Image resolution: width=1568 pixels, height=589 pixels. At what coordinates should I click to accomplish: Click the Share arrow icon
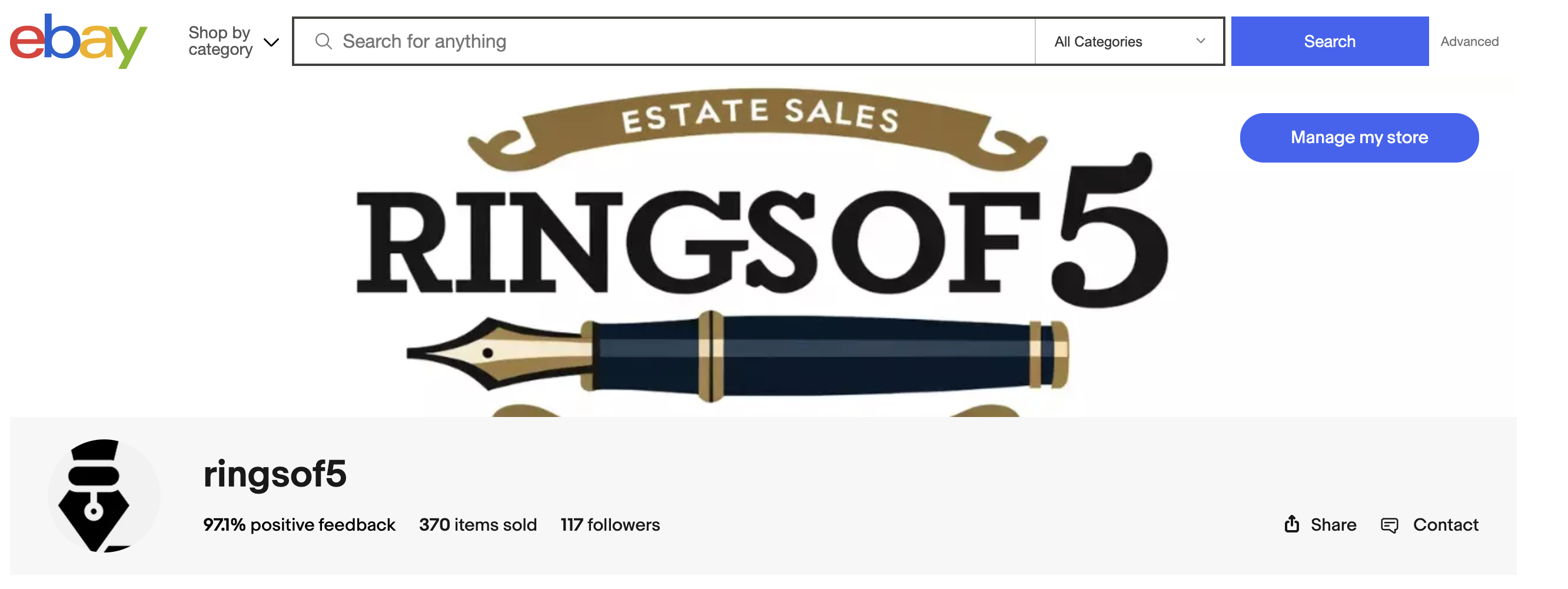pos(1291,524)
